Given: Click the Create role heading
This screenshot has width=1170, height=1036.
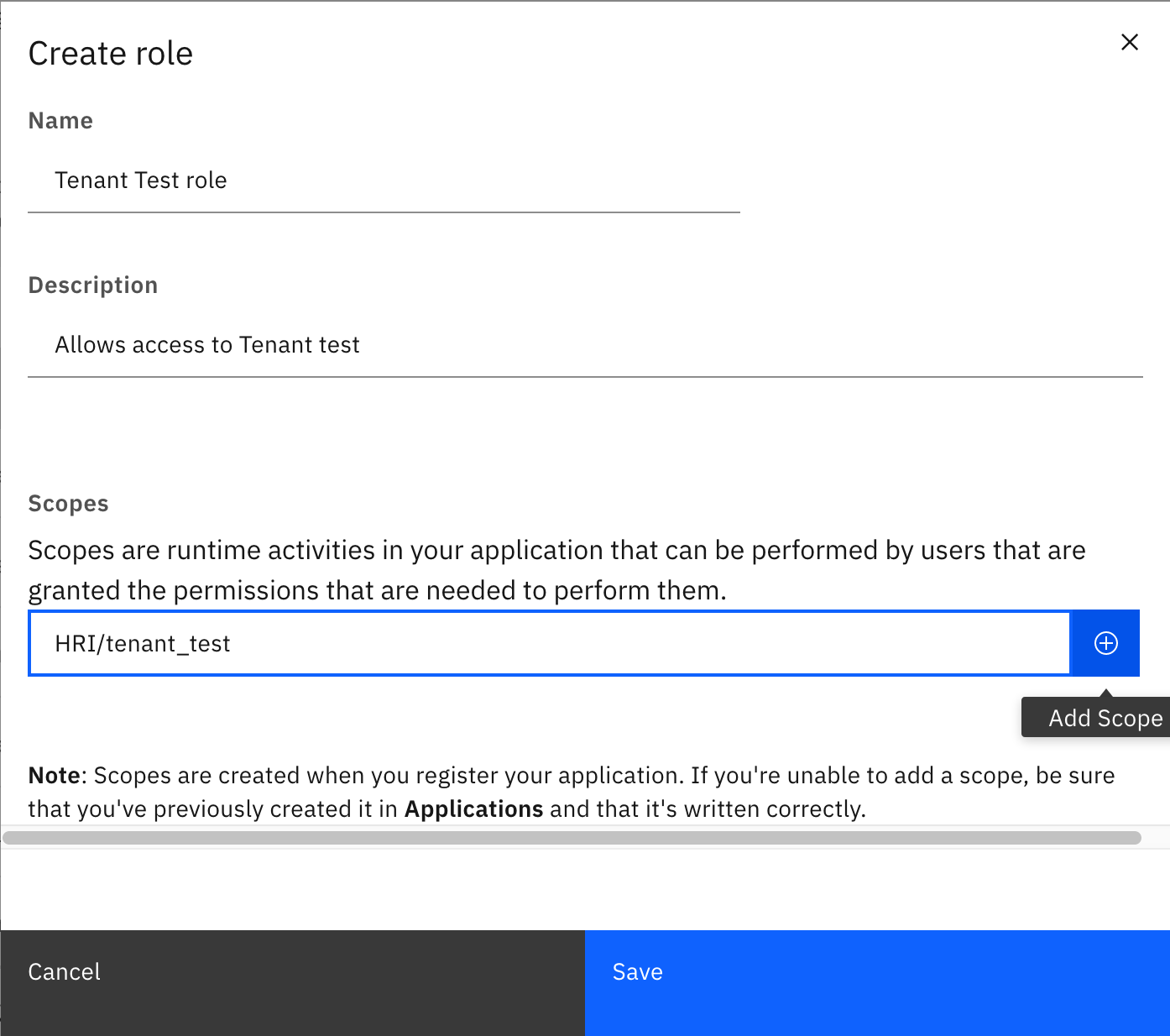Looking at the screenshot, I should coord(111,54).
